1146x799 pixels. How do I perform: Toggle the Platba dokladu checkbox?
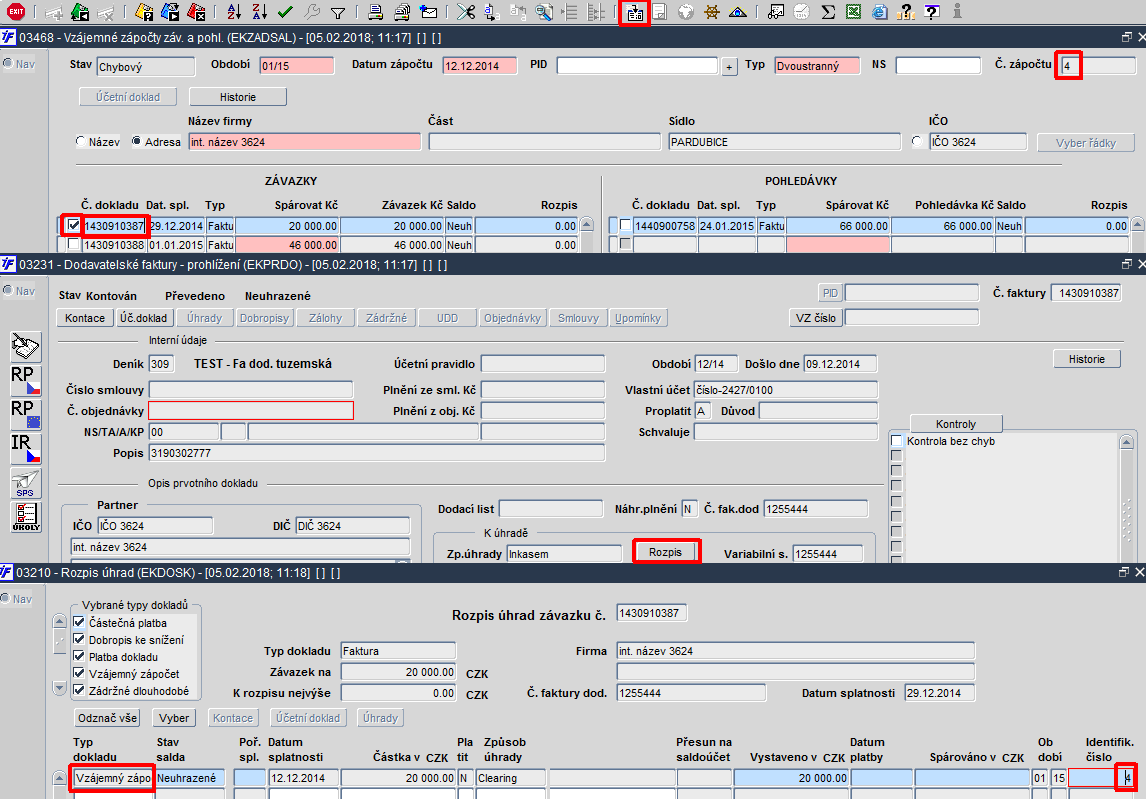(79, 656)
